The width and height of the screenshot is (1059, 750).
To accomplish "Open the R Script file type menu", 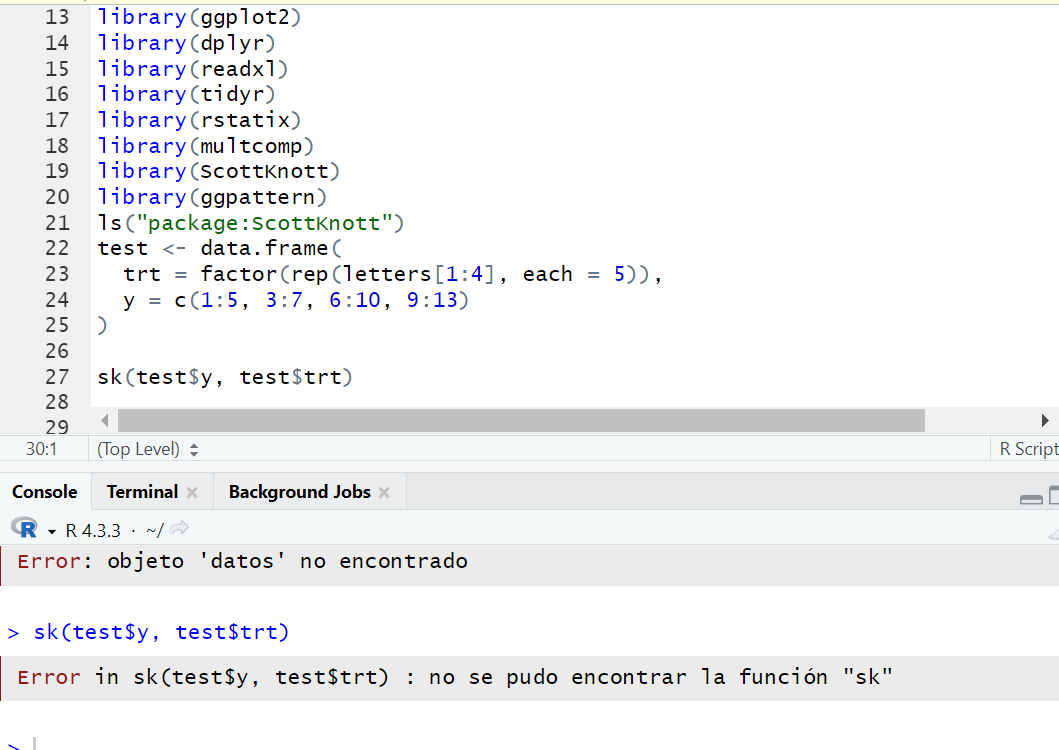I will 1028,449.
